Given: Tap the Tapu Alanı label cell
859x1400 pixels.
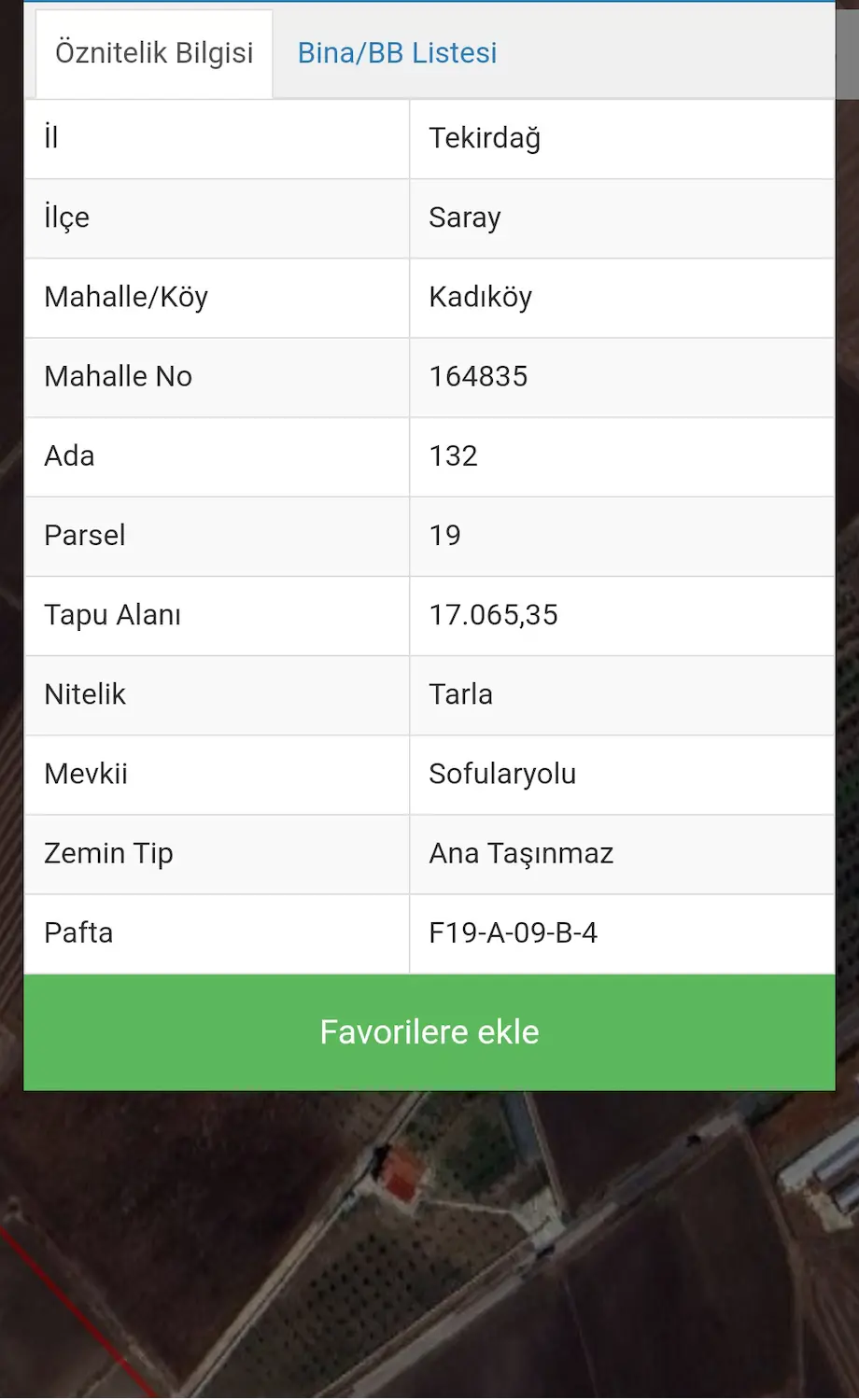Looking at the screenshot, I should tap(217, 616).
